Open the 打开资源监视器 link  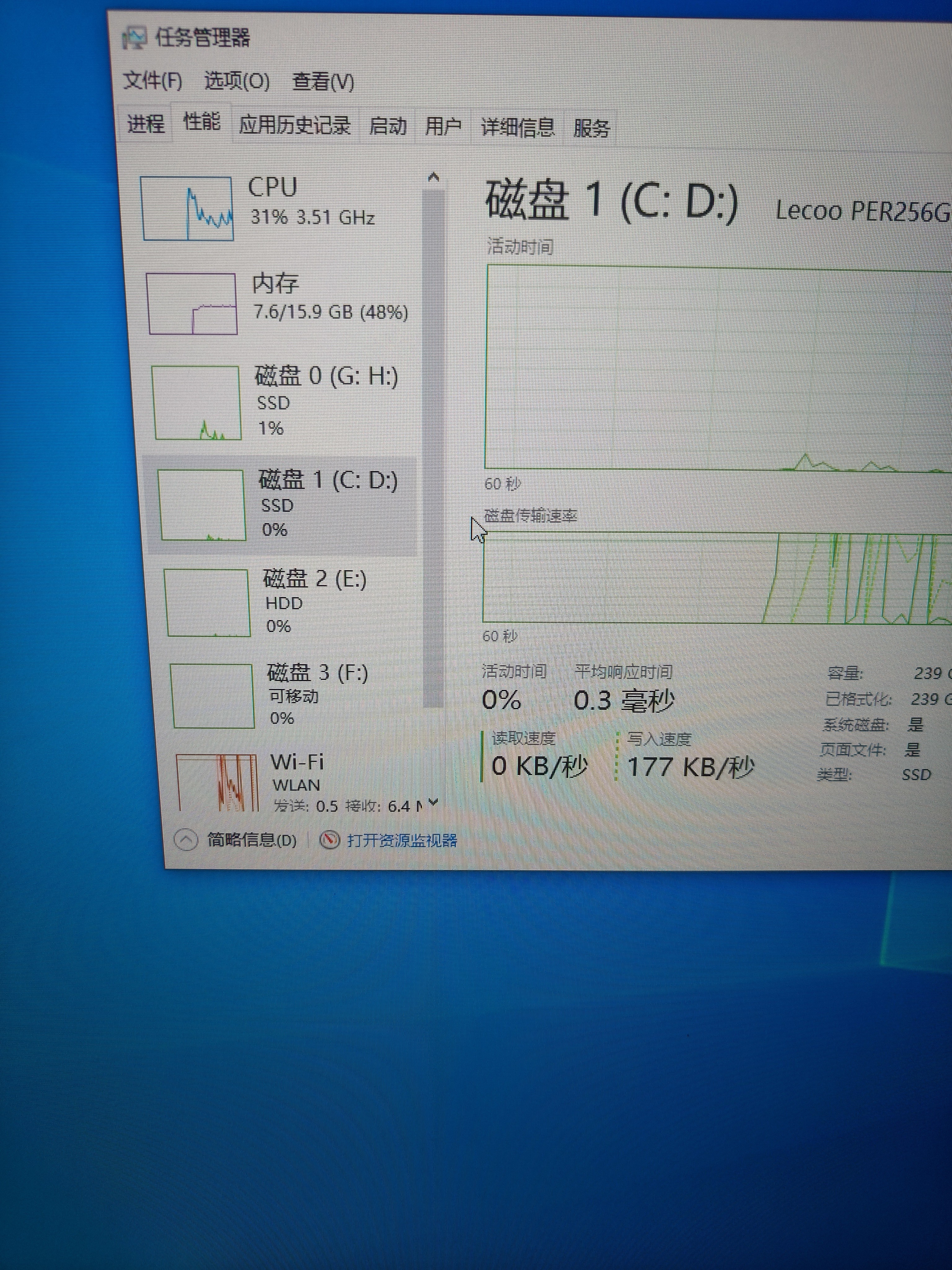(402, 841)
